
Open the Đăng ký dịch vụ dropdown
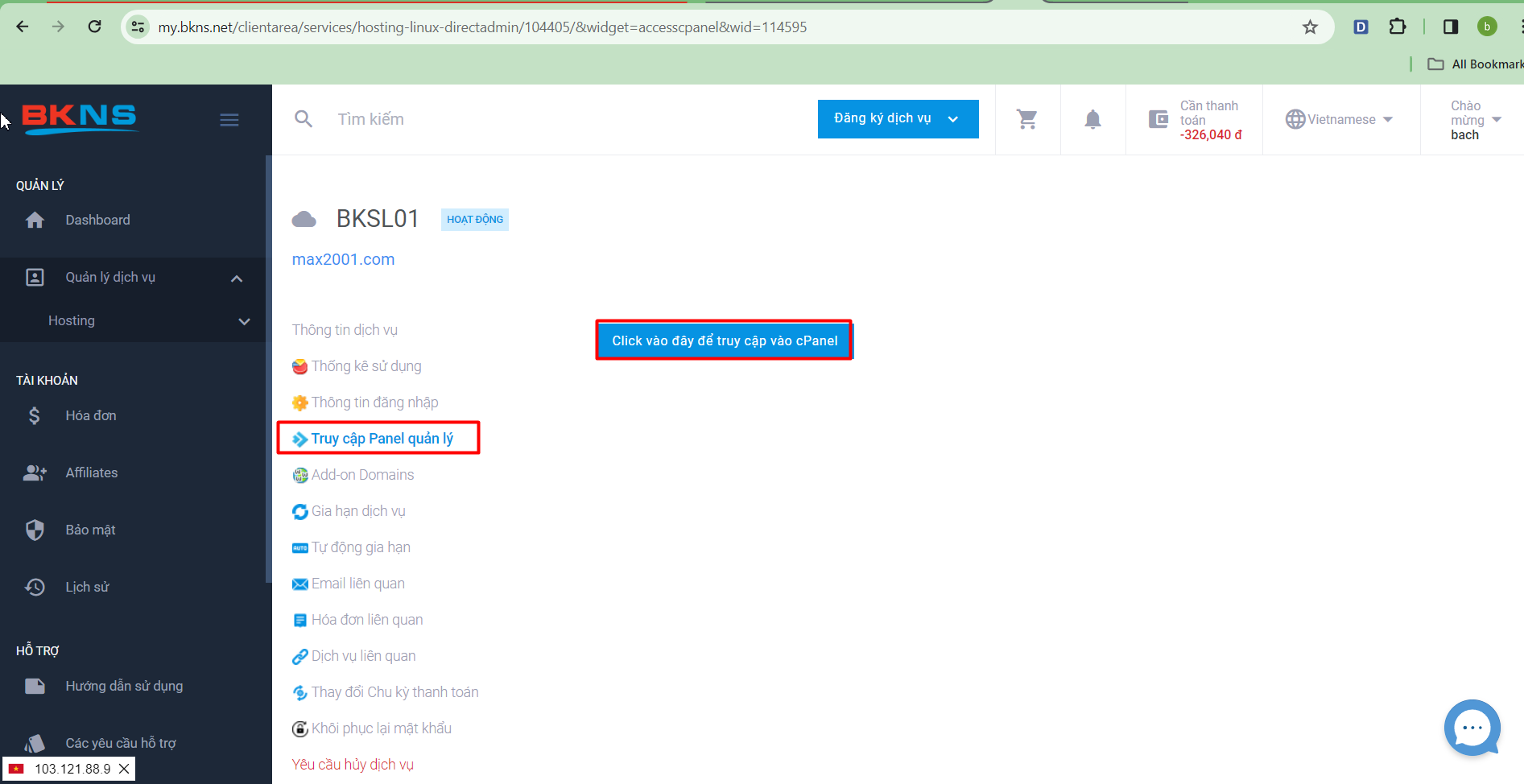pyautogui.click(x=898, y=118)
